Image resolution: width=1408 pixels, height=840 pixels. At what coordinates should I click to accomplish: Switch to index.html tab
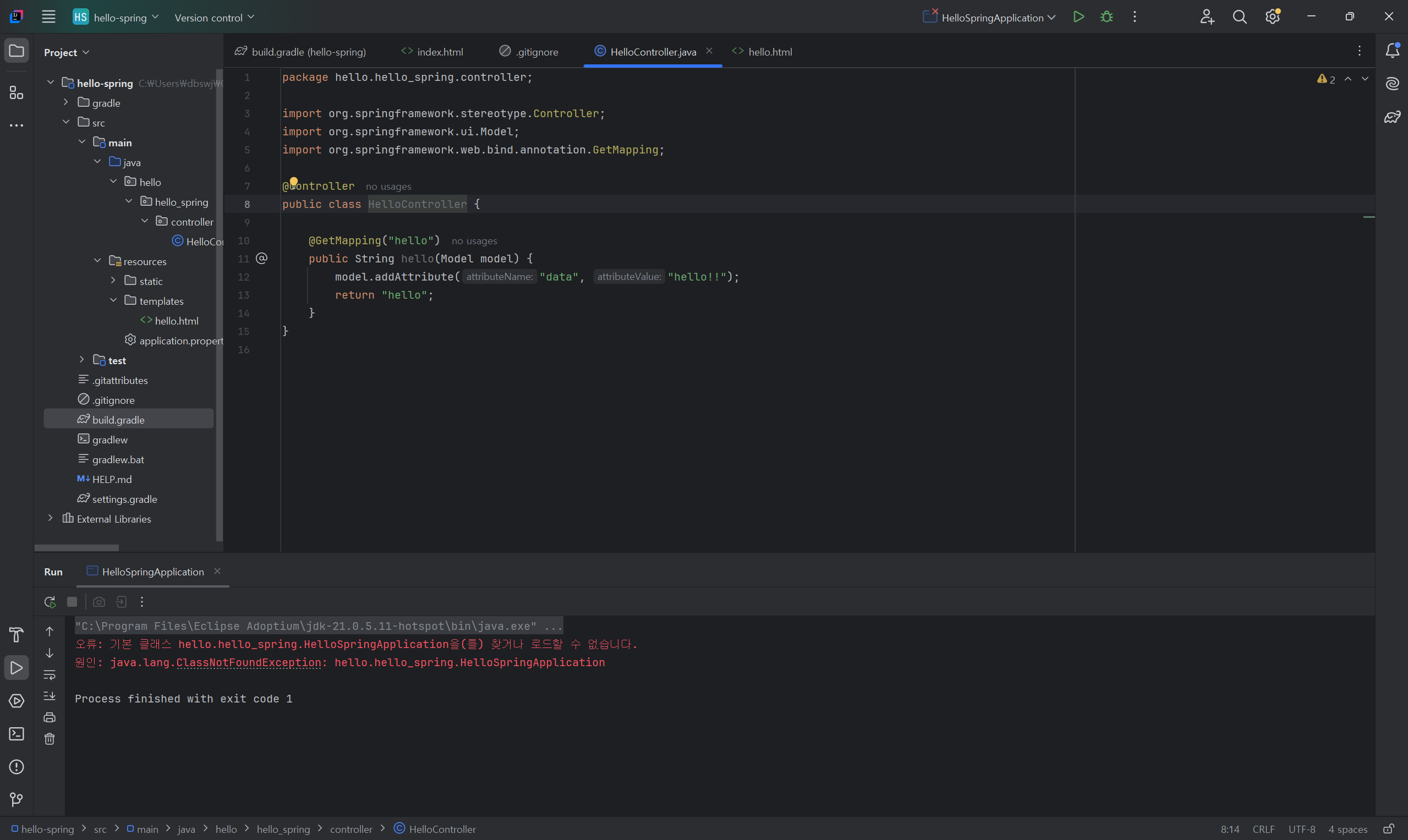click(x=432, y=52)
